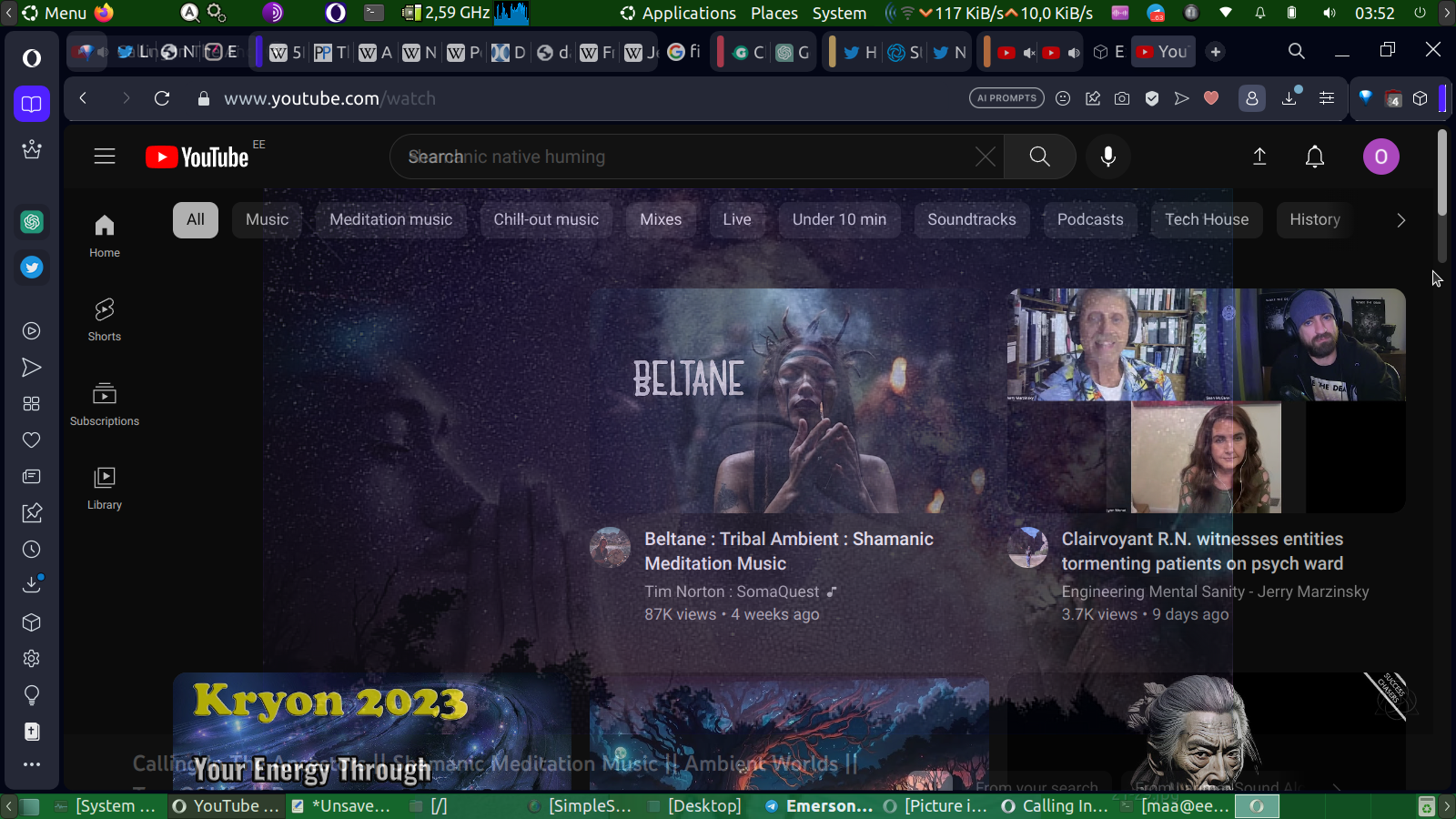Open Beltane Tribal Ambient video title
The width and height of the screenshot is (1456, 819).
coord(789,551)
